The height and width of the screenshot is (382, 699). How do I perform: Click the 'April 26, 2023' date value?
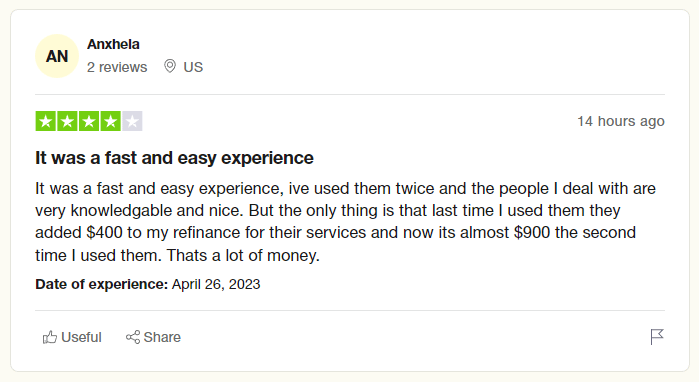point(216,284)
